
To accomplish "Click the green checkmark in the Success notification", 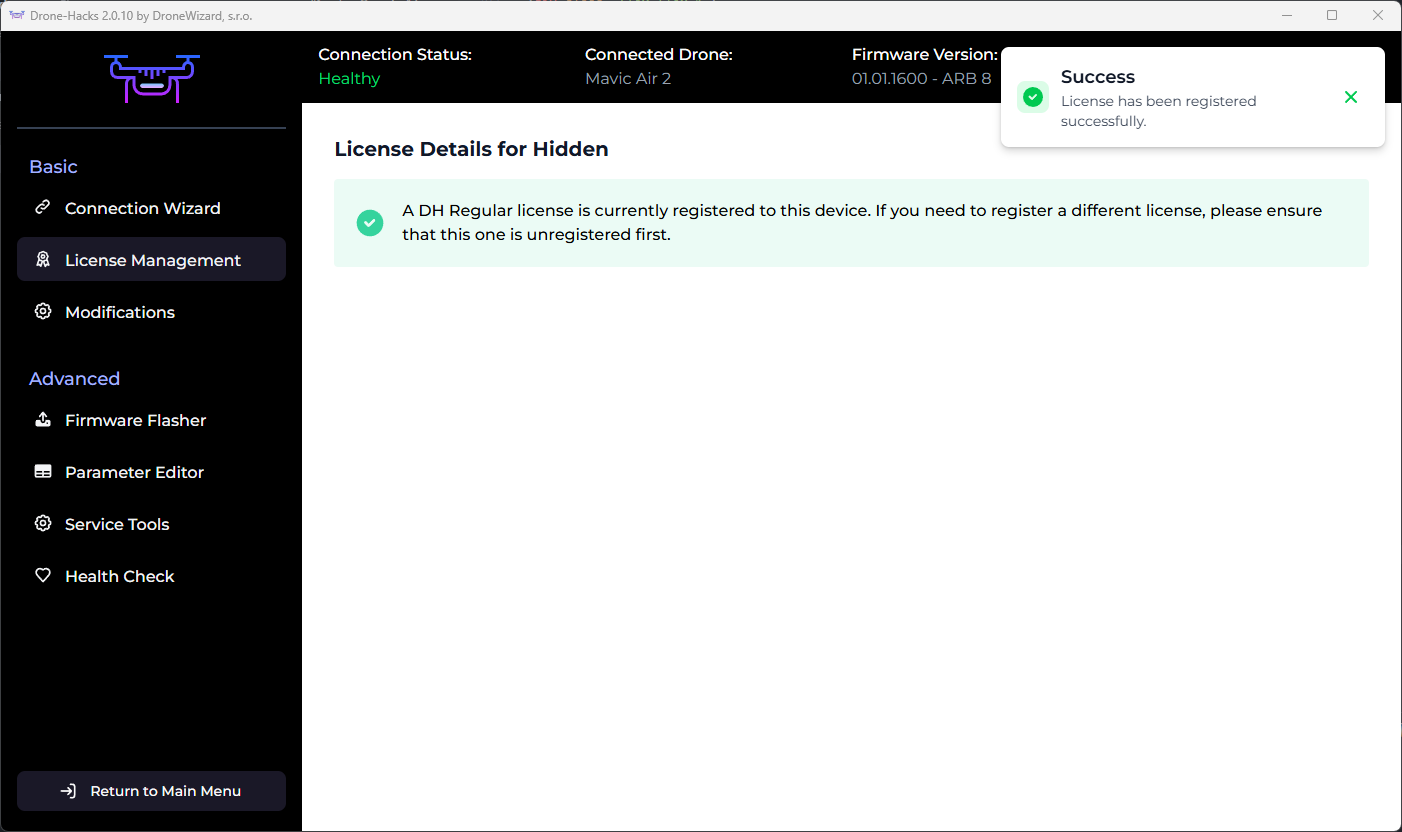I will pyautogui.click(x=1033, y=97).
